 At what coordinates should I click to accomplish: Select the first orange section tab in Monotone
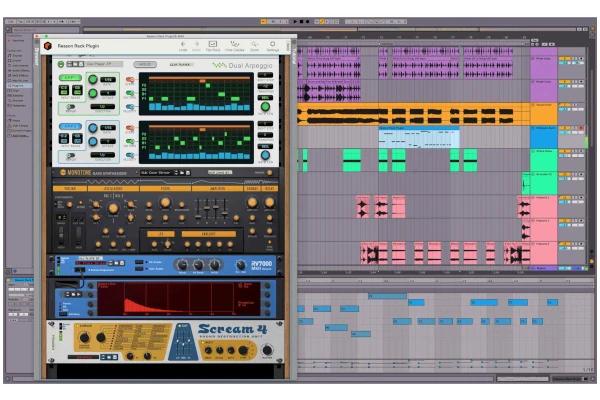(70, 188)
